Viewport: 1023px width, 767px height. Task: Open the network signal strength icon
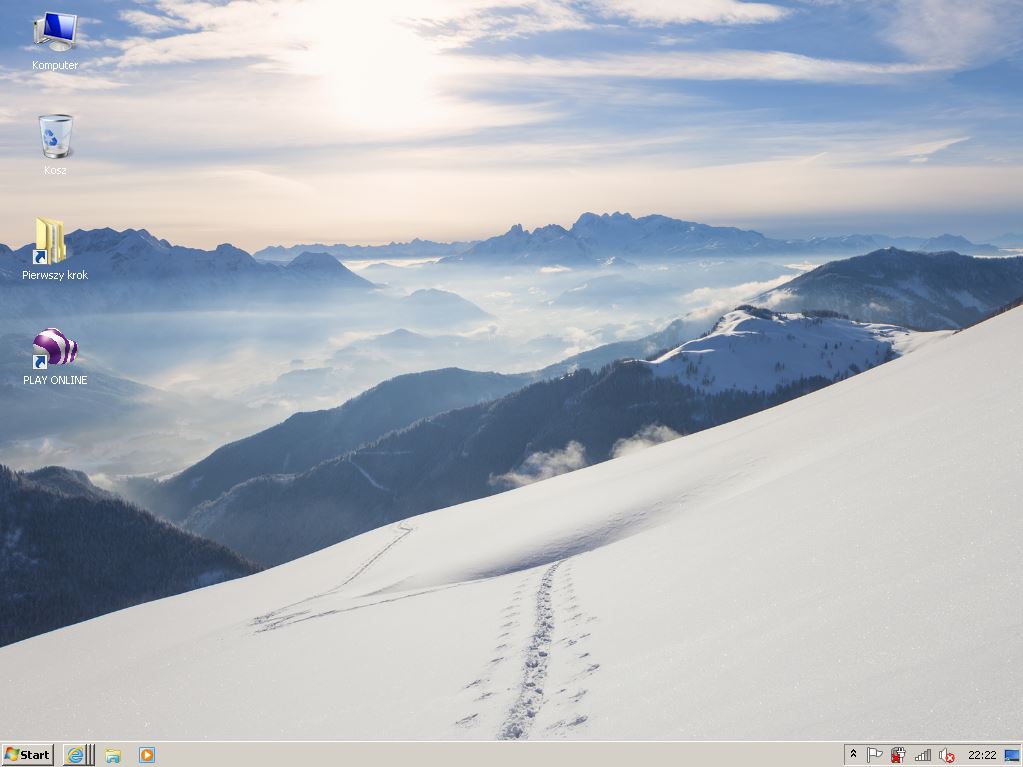tap(923, 755)
